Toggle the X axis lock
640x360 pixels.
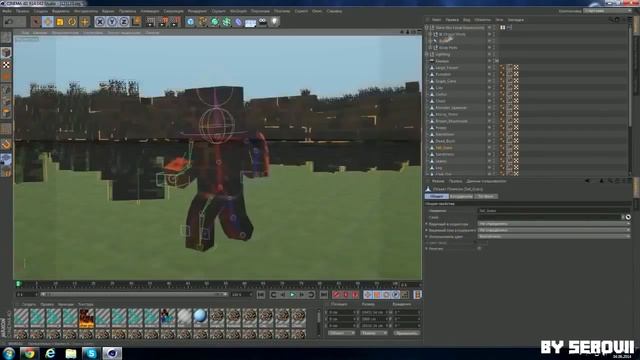[100, 22]
